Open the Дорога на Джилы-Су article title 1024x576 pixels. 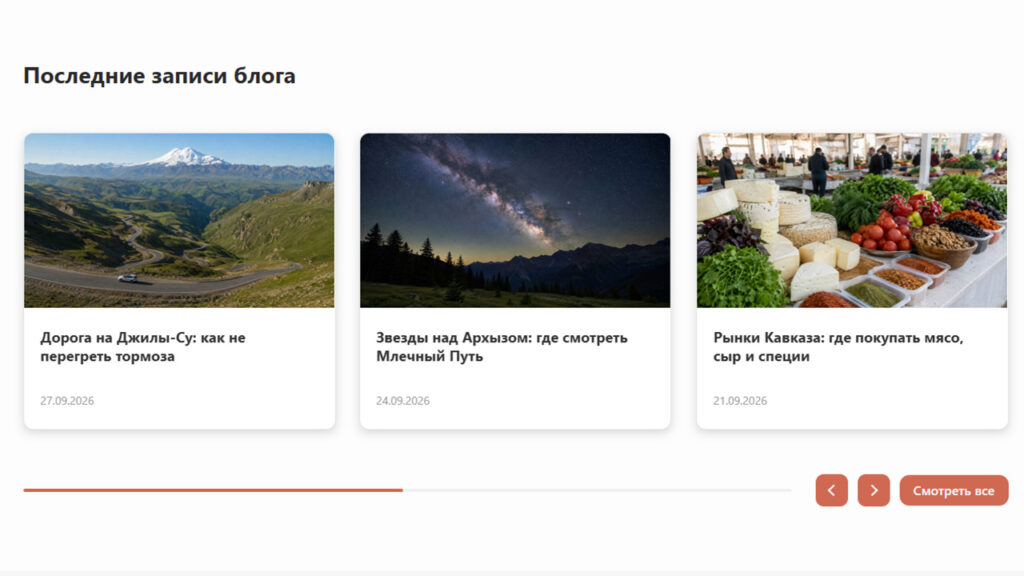(143, 347)
